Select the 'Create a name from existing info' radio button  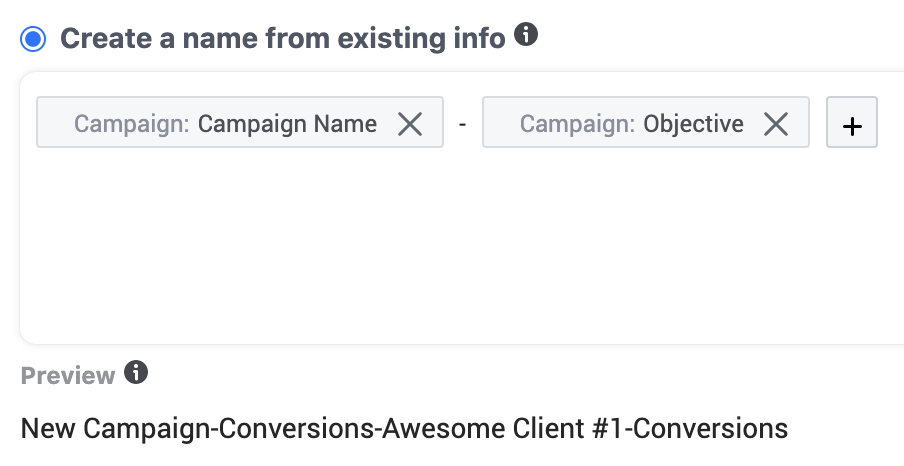pos(33,39)
